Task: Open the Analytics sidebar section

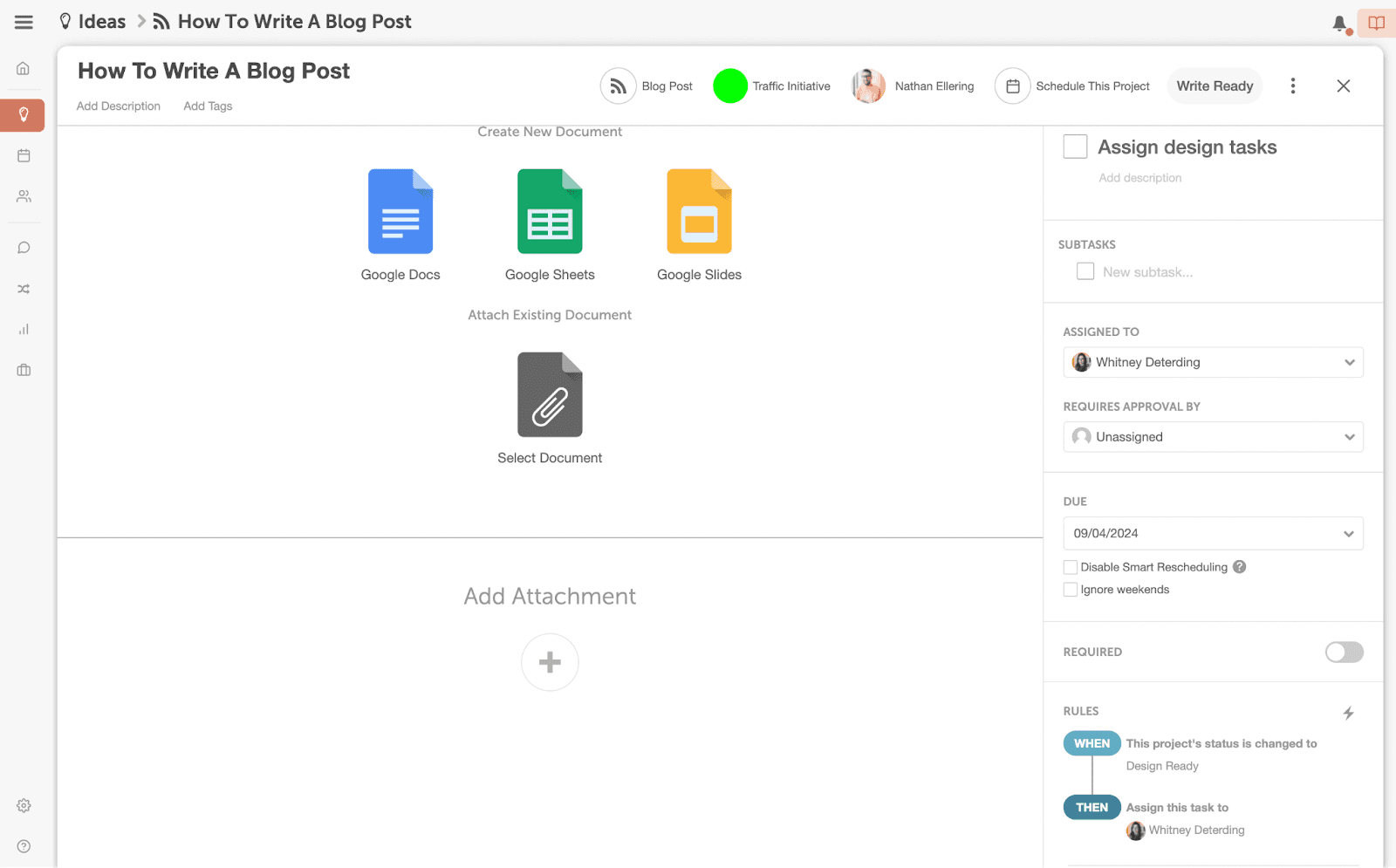Action: coord(23,329)
